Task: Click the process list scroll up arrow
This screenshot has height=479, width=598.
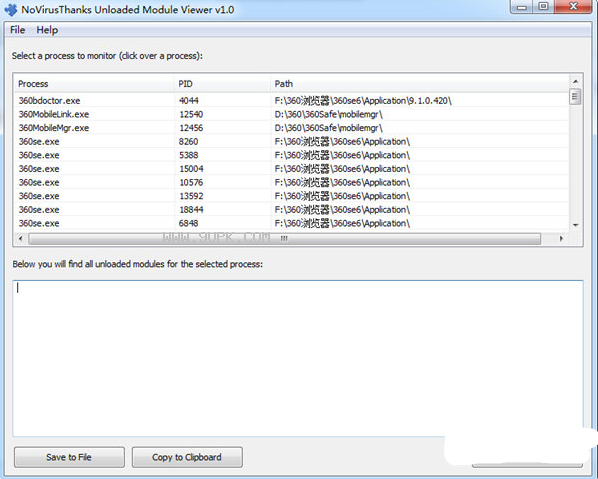Action: pyautogui.click(x=575, y=82)
